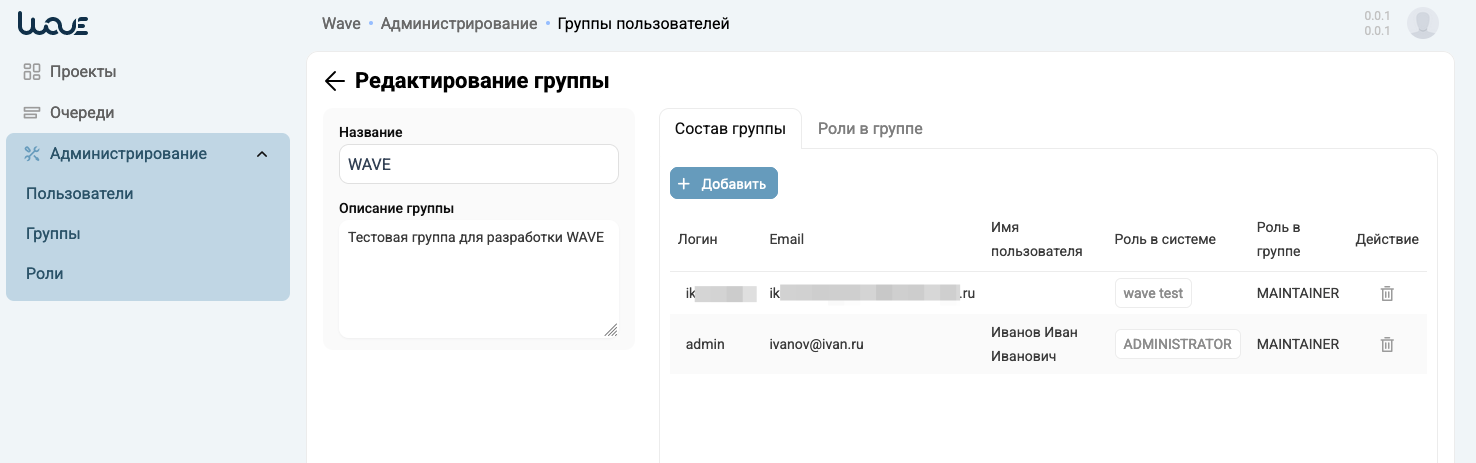Viewport: 1476px width, 463px height.
Task: Switch to the Роли в группе tab
Action: pyautogui.click(x=869, y=129)
